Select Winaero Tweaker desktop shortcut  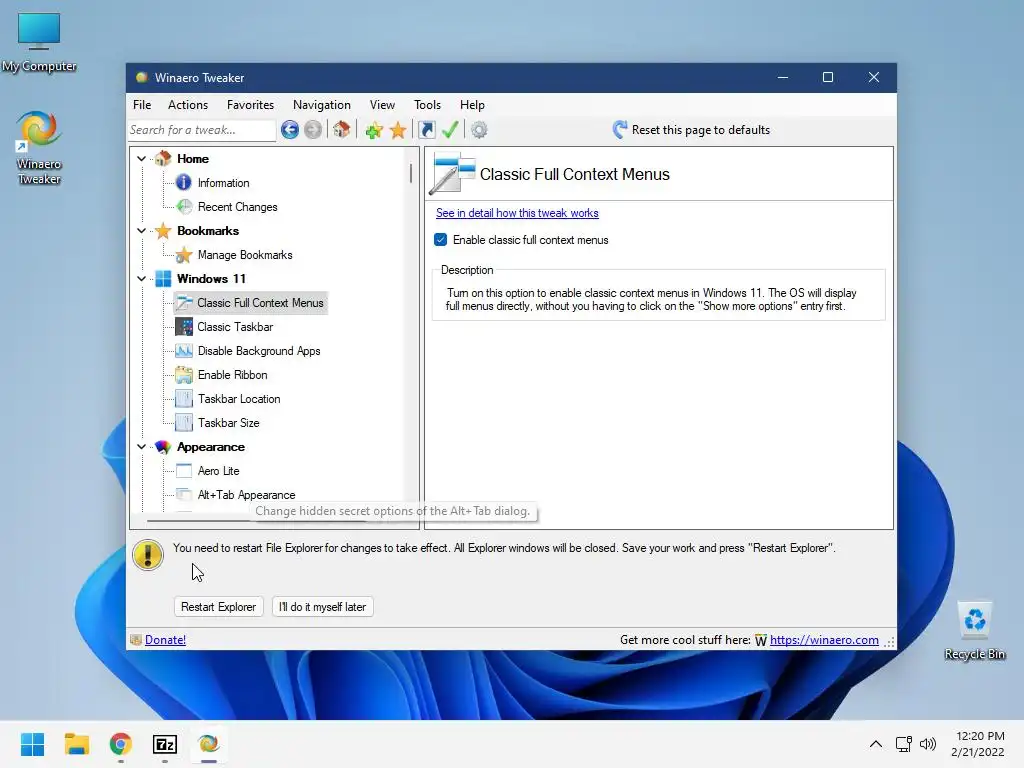39,148
